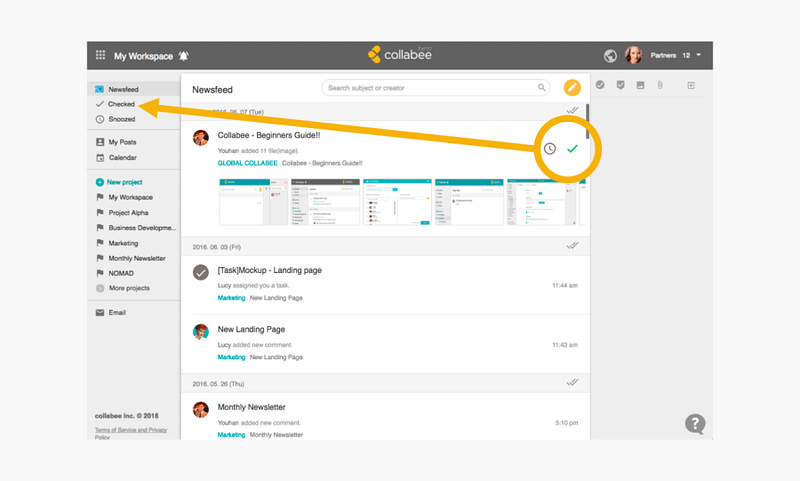Toggle the Mockup - Landing page task checkbox
Screen dimensions: 800x481
(201, 272)
